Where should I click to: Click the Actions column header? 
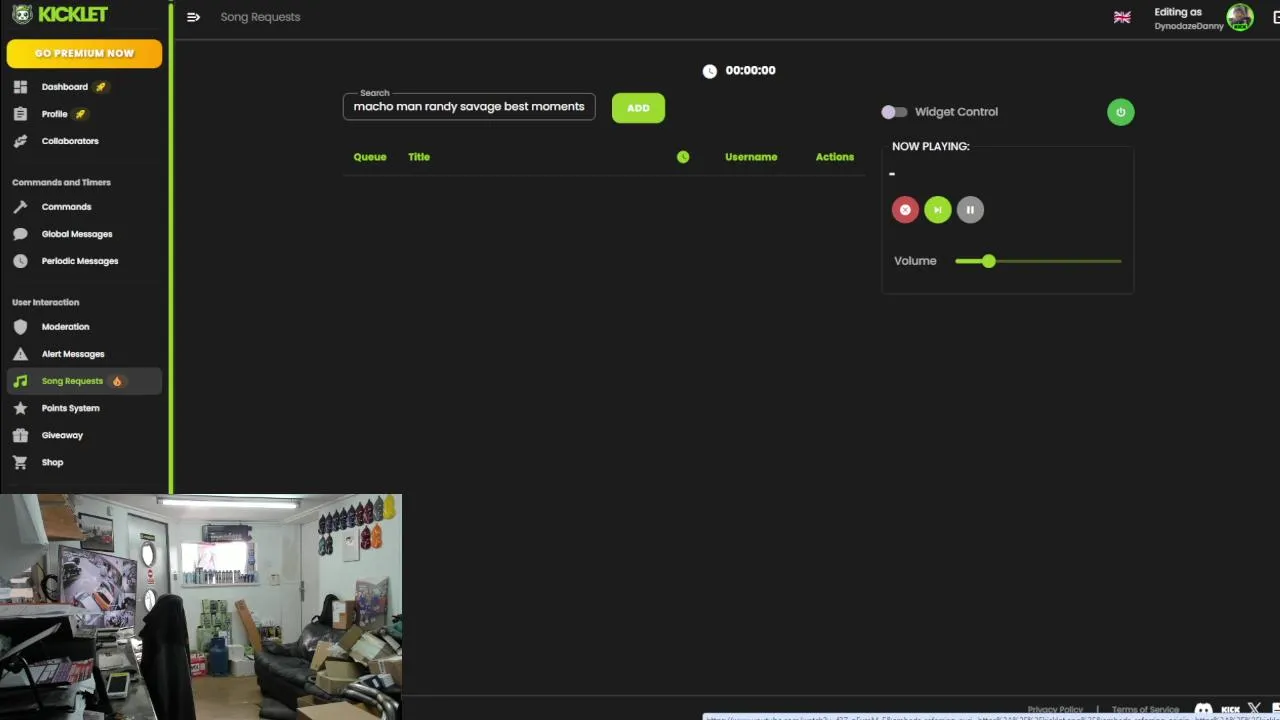[835, 157]
